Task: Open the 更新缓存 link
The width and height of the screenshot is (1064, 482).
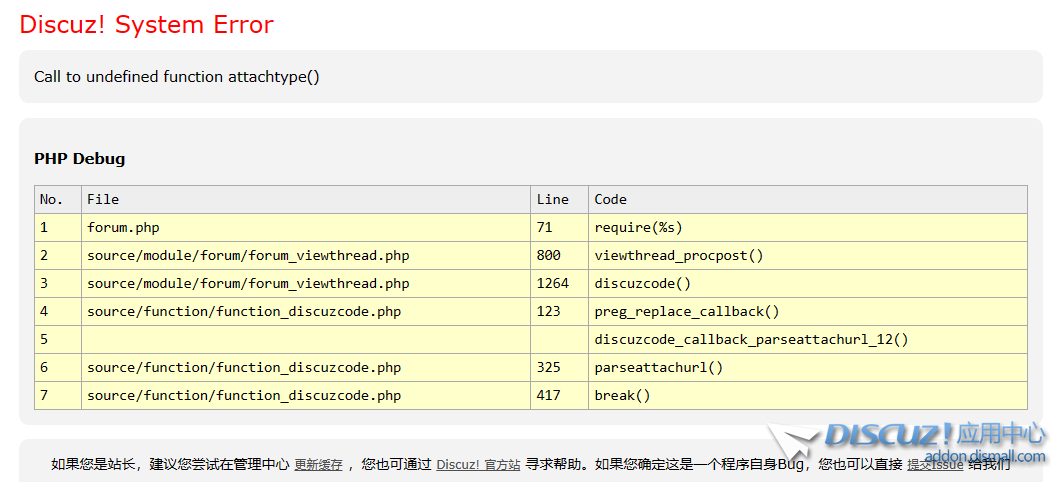Action: 318,465
